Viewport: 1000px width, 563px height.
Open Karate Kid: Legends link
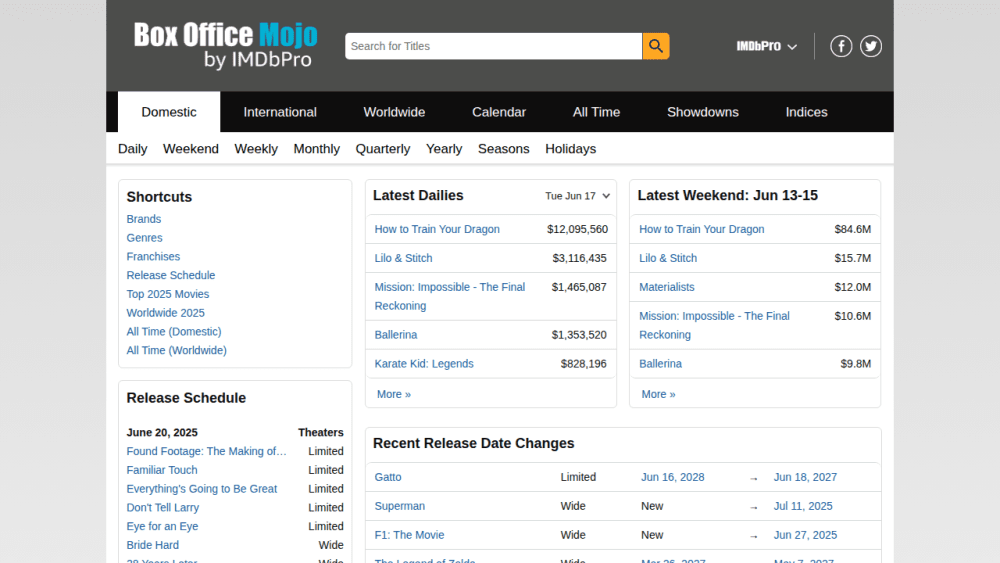(424, 363)
